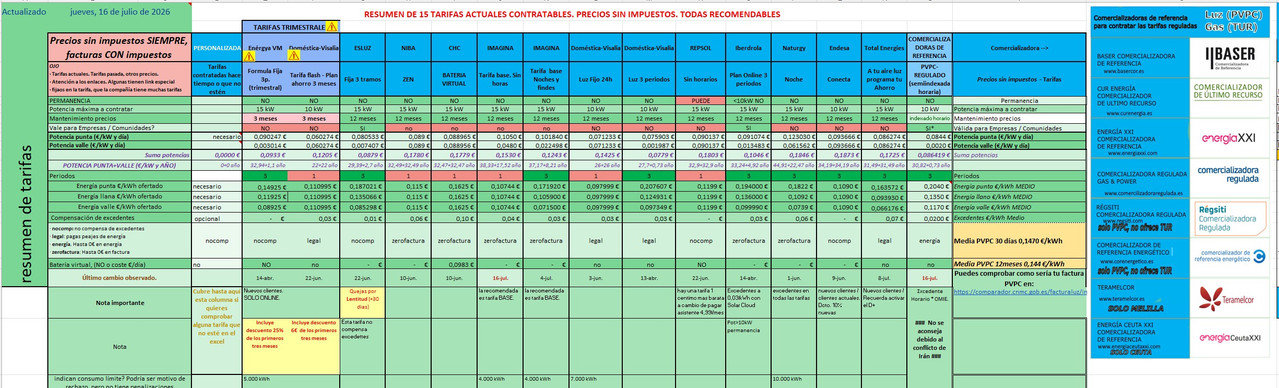
Task: Select the 'Naturgy' column header
Action: tap(794, 47)
